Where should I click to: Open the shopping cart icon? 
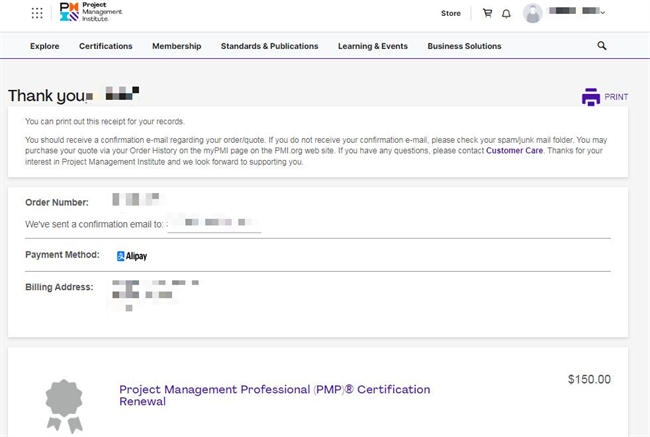pos(487,13)
